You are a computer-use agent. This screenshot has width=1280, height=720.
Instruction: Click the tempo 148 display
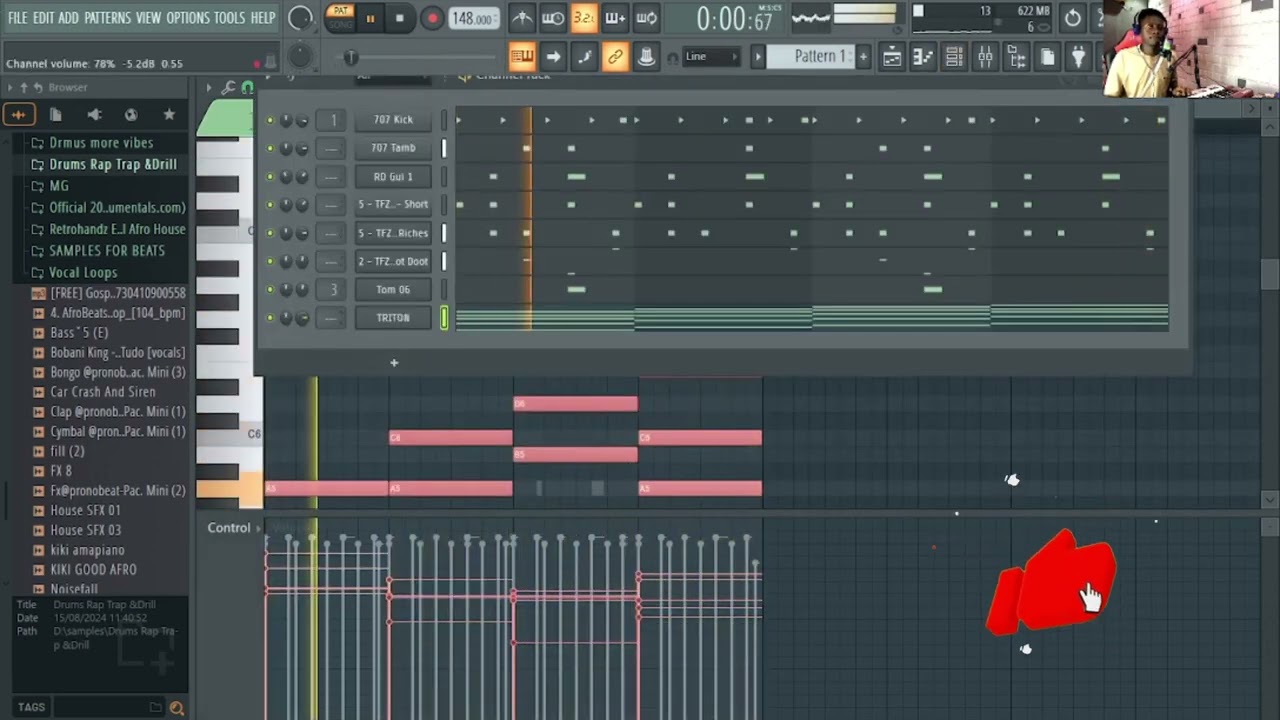473,18
